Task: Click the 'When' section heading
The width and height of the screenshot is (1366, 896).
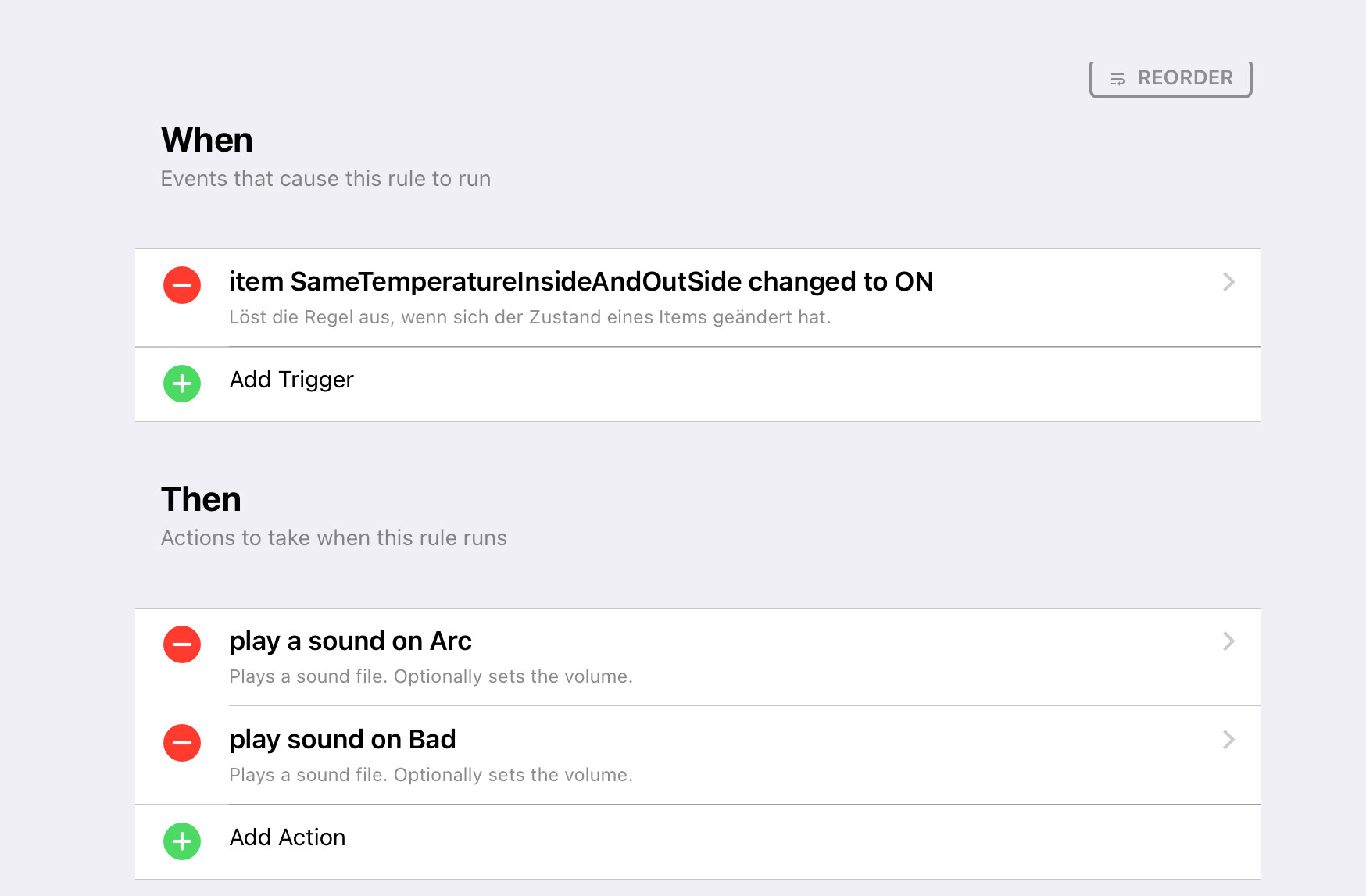Action: coord(207,141)
